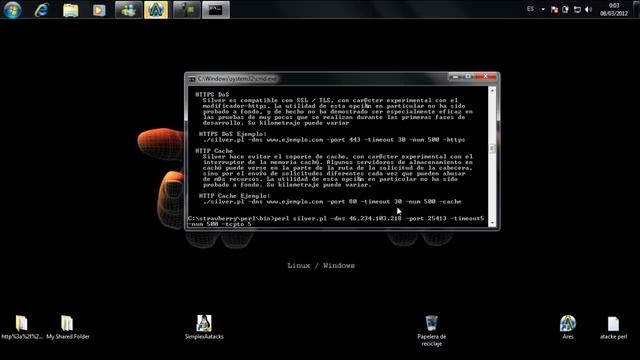Maximize the cmd.exe window
640x360 pixels.
(x=468, y=76)
